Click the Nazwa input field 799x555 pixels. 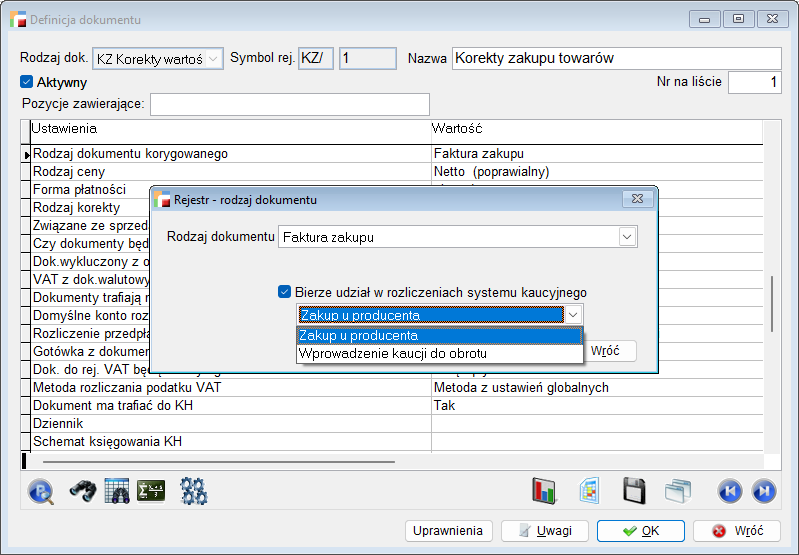point(616,59)
